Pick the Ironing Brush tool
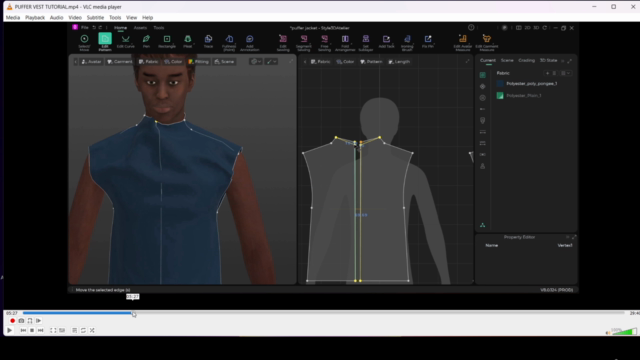Screen dimensions: 640x360 [x=407, y=42]
